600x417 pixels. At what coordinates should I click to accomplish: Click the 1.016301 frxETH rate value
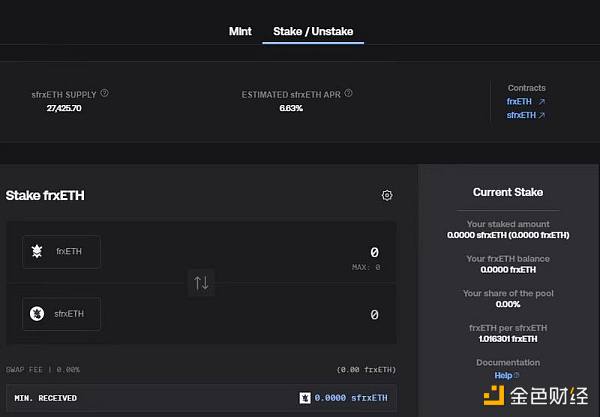click(508, 339)
